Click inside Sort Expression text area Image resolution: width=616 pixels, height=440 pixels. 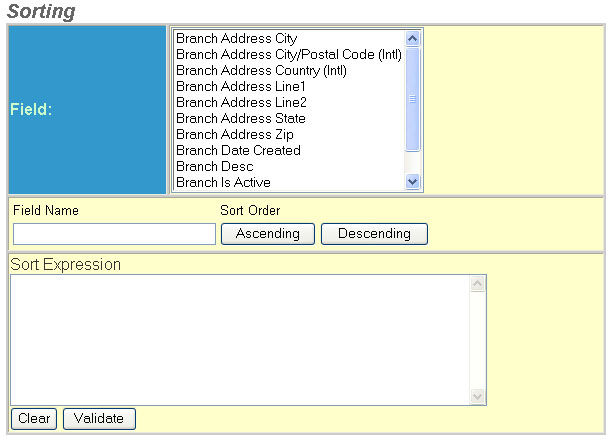pos(238,339)
